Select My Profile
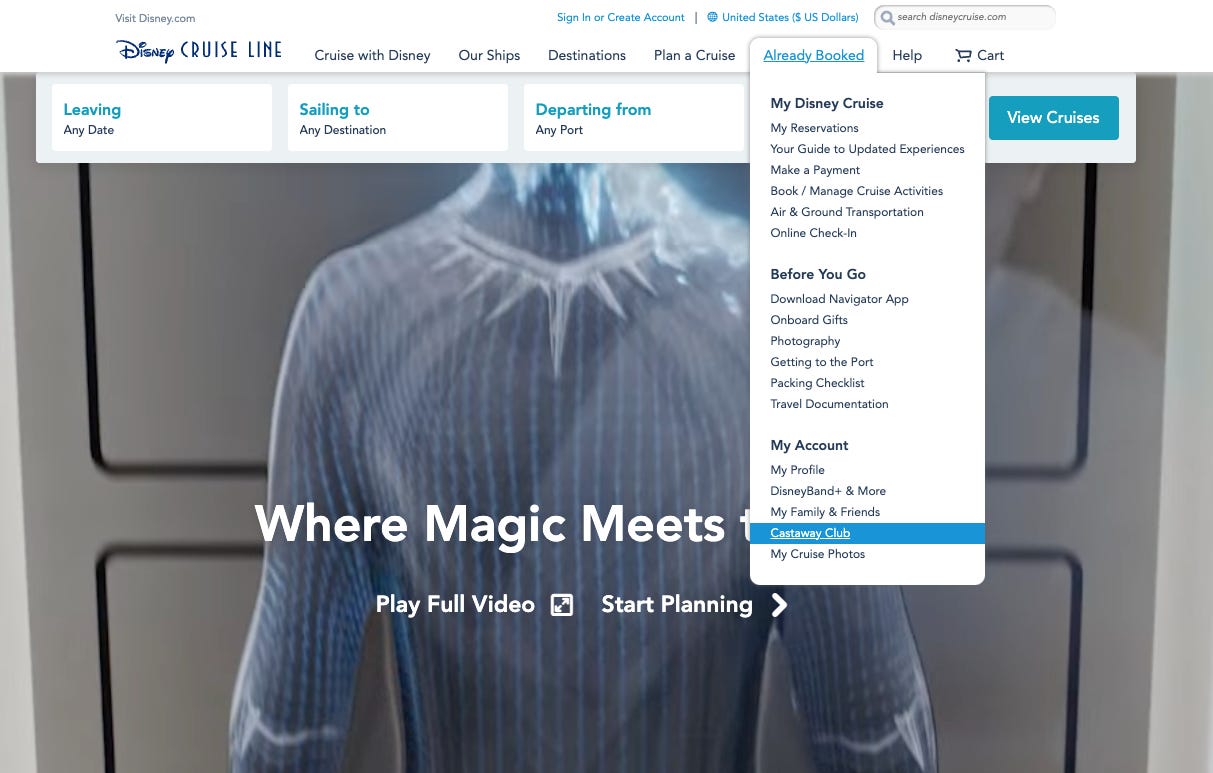Screen dimensions: 1213x773 click(797, 470)
